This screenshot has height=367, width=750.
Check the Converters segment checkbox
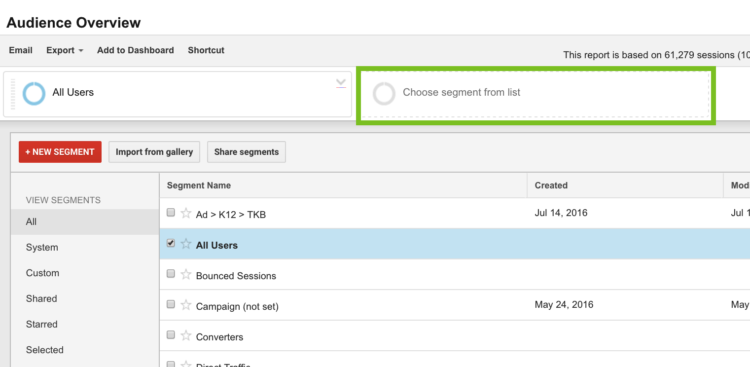pos(171,335)
